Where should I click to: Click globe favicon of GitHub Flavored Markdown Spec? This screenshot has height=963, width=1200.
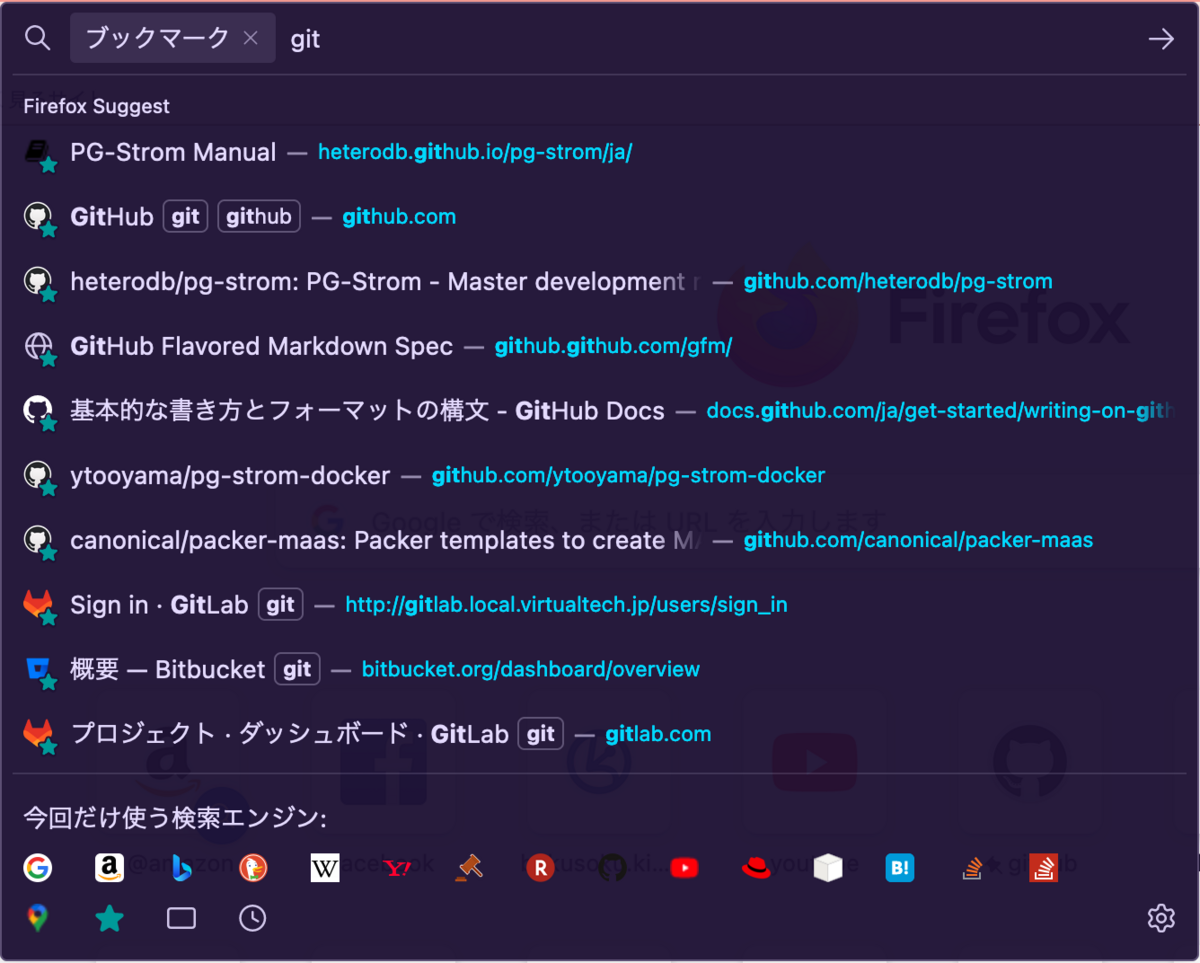[x=38, y=346]
